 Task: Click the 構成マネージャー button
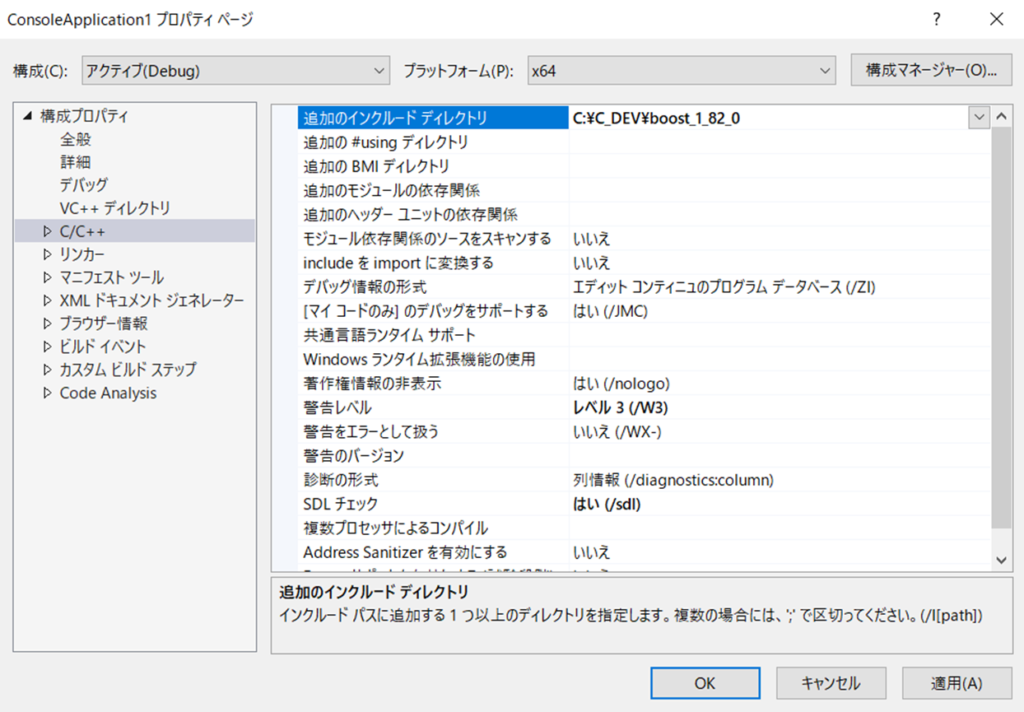[931, 71]
